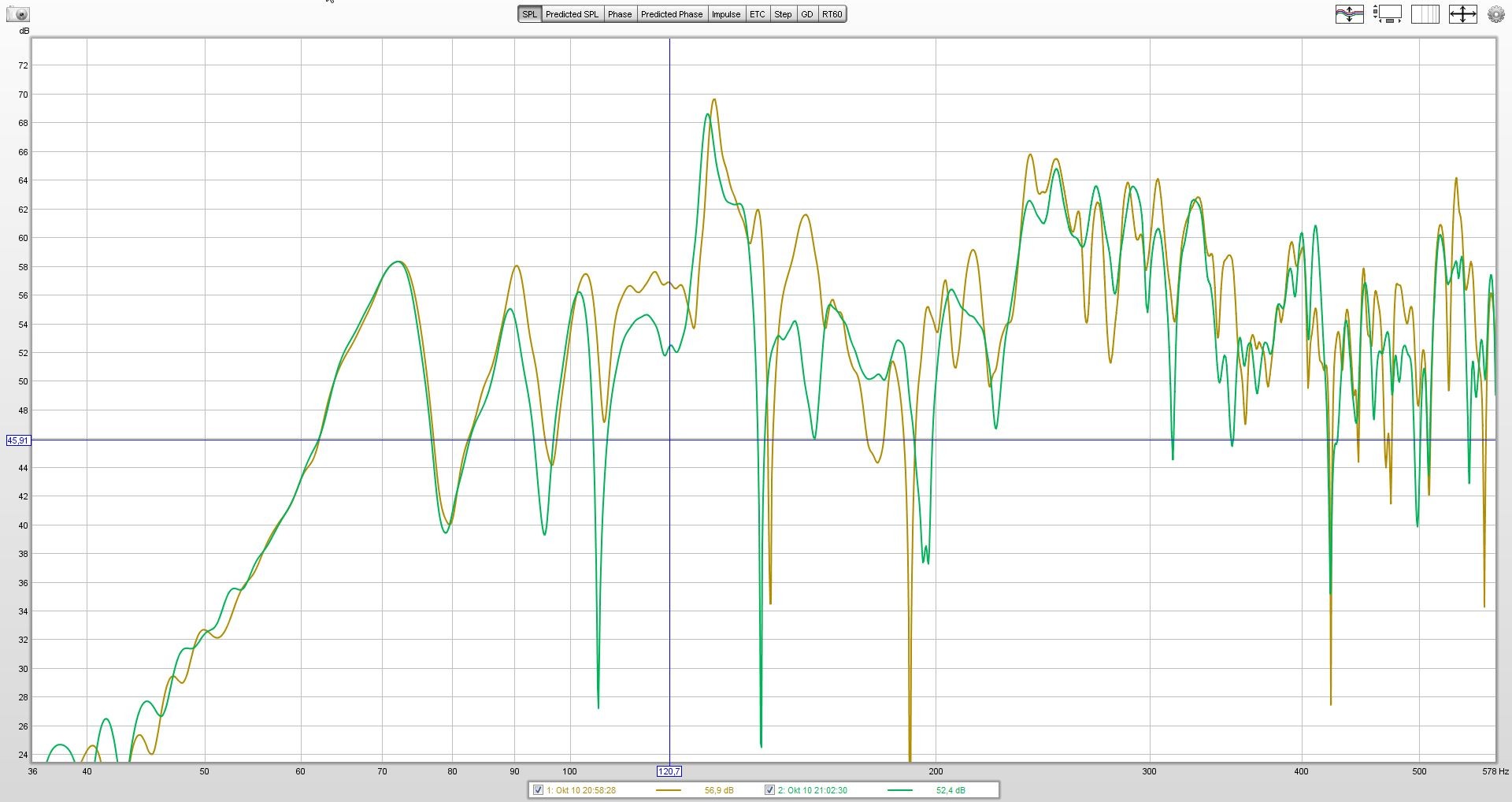
Task: Click the separate traces offset icon
Action: (1350, 14)
